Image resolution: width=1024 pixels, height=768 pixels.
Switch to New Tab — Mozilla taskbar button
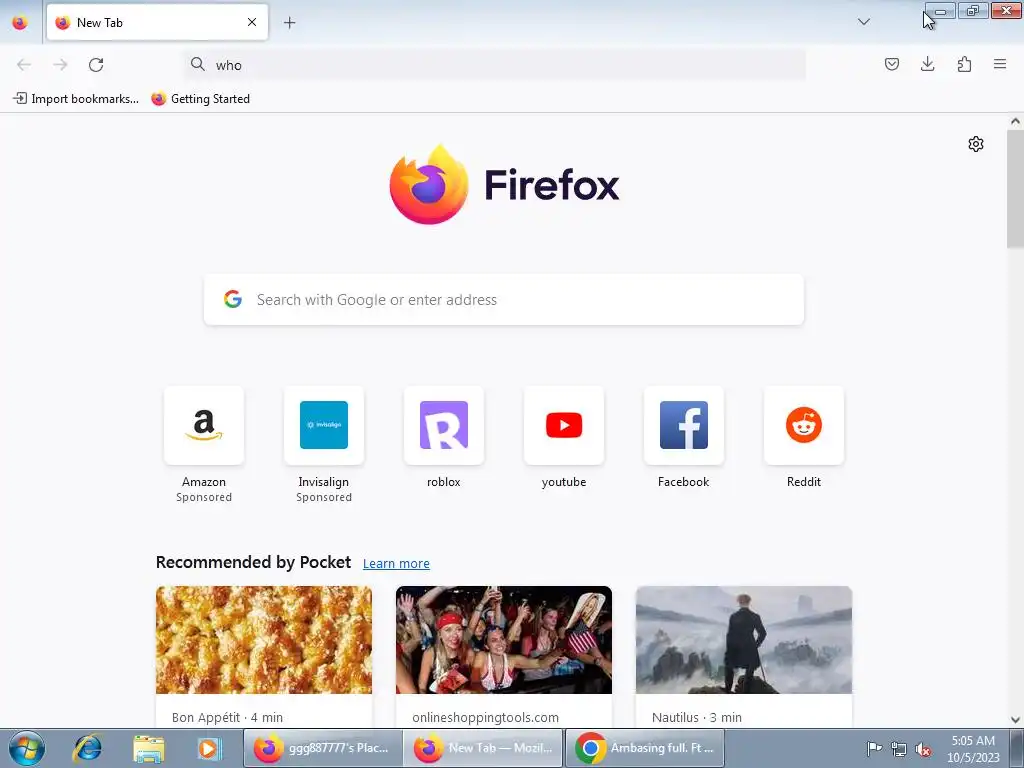483,748
